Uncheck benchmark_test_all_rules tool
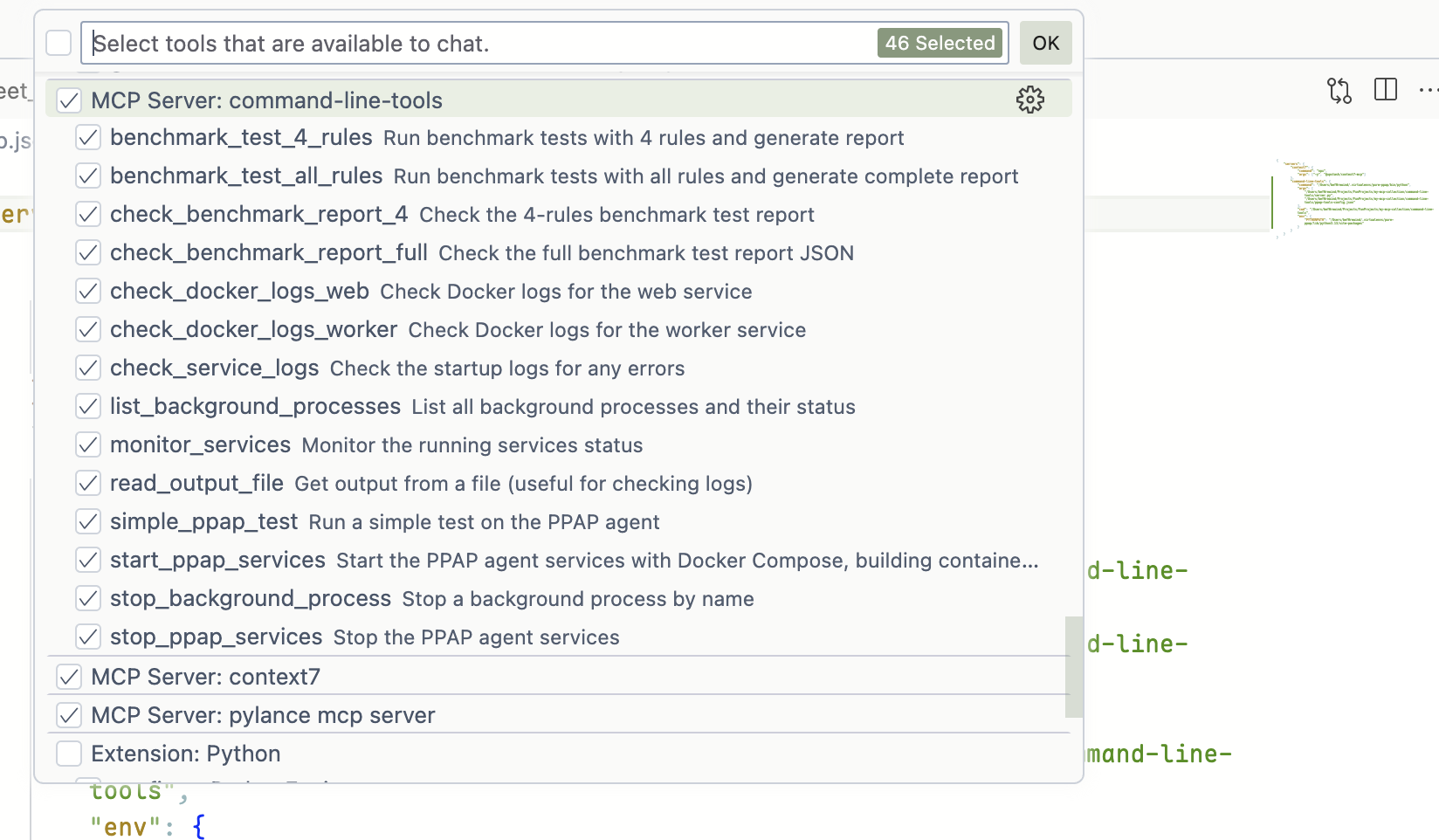1439x840 pixels. (88, 176)
